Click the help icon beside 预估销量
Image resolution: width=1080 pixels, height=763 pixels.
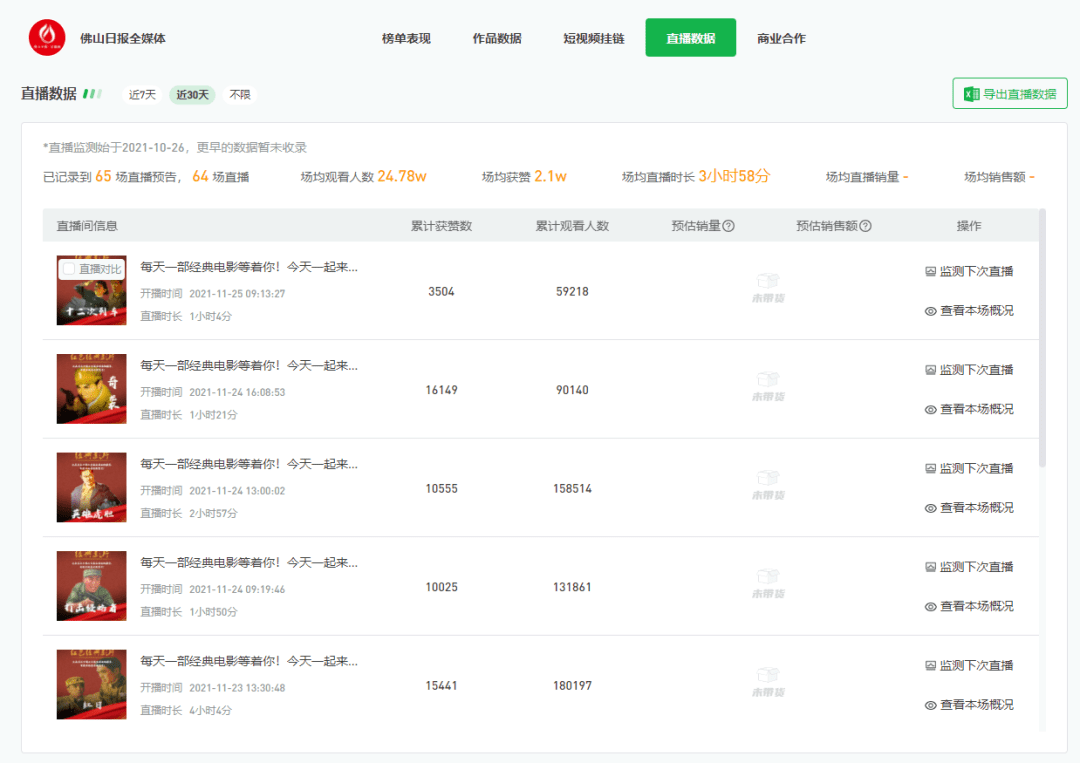coord(729,226)
